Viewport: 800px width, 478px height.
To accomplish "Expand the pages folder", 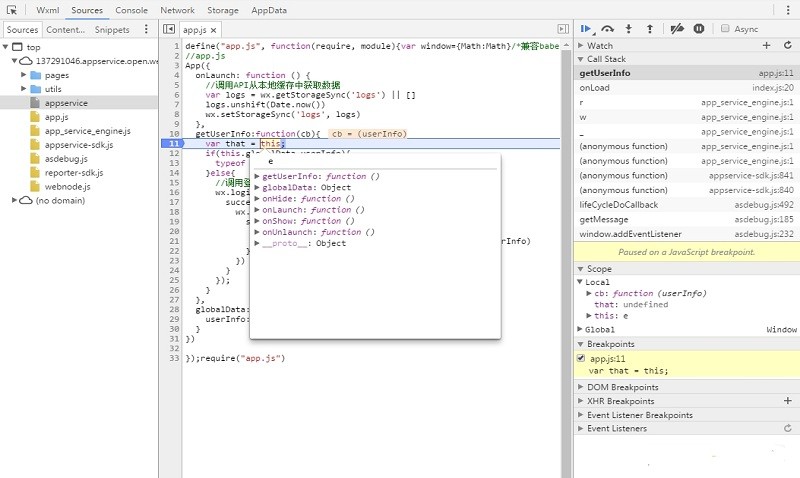I will [24, 75].
